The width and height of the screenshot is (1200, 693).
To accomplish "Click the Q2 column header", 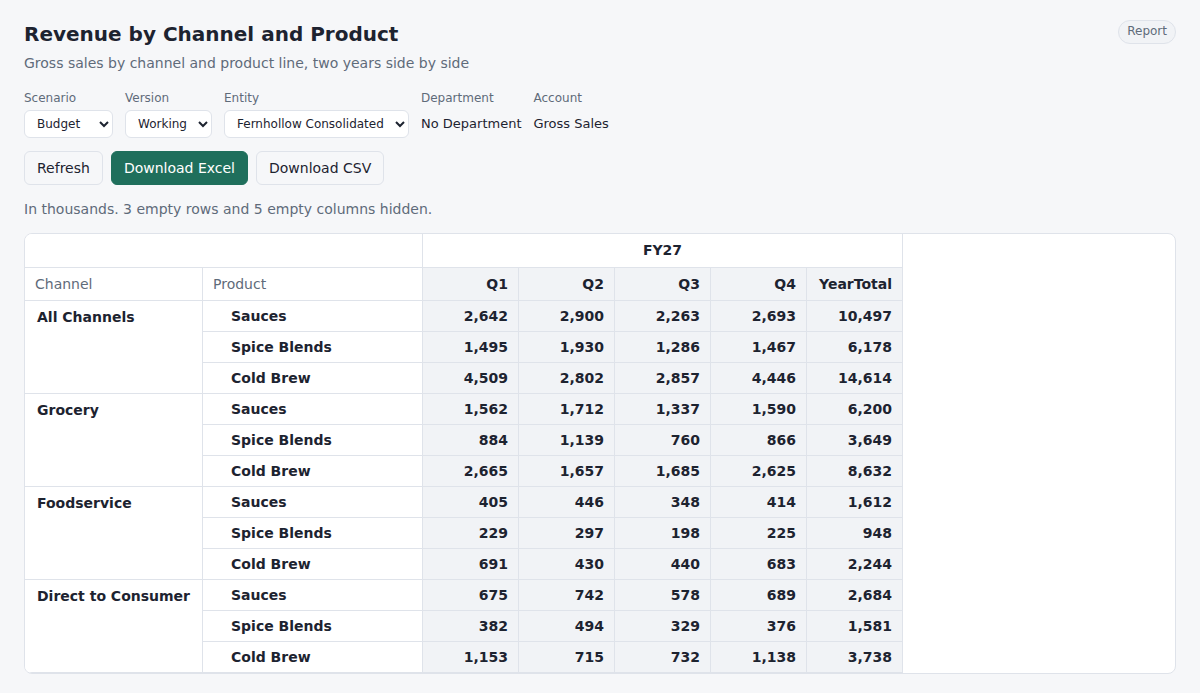I will click(x=567, y=284).
